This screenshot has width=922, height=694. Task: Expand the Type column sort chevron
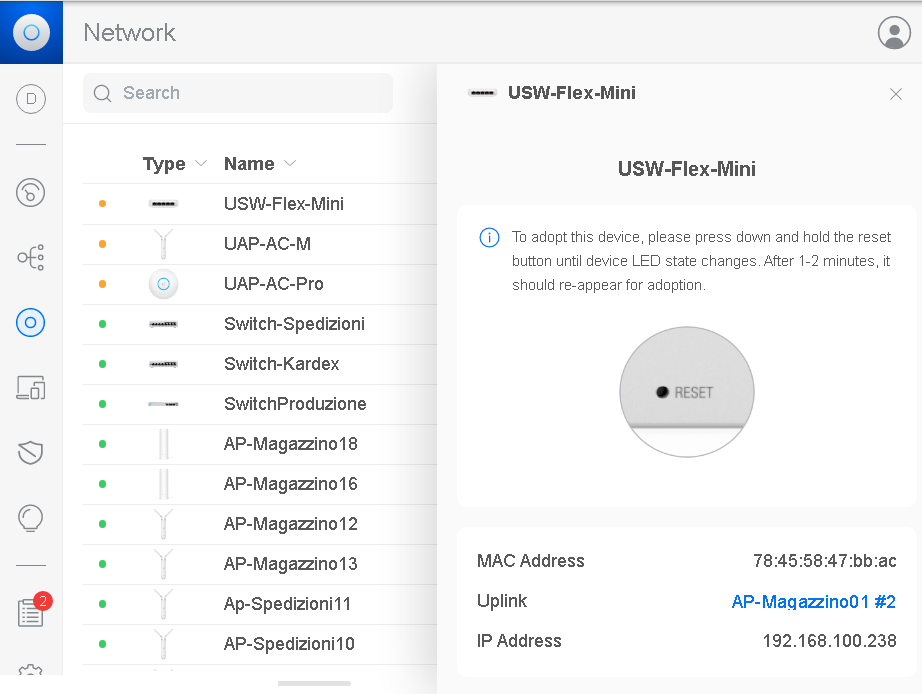(x=201, y=164)
